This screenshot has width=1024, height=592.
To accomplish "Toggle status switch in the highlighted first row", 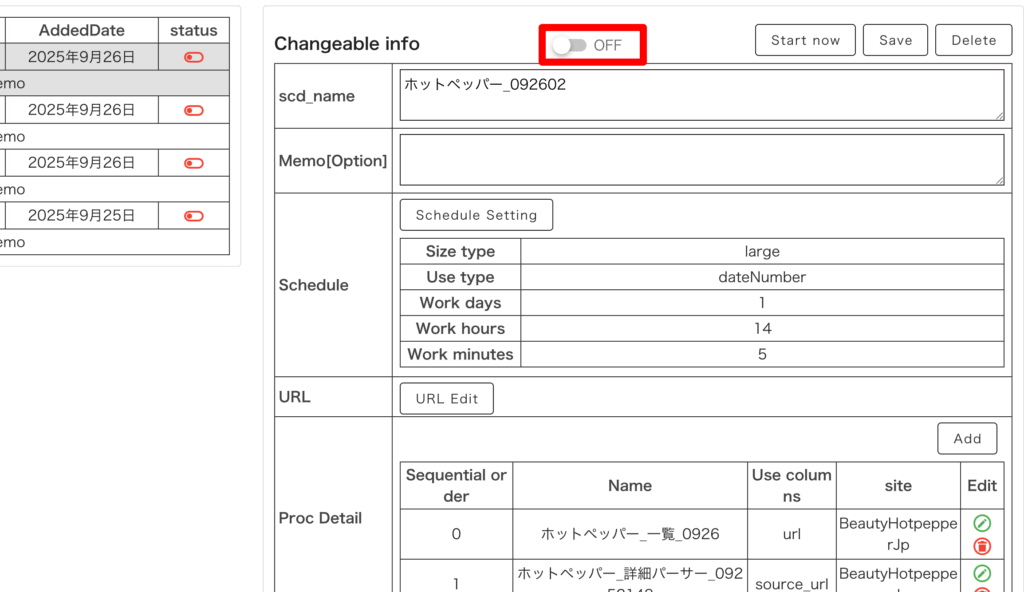I will 194,58.
